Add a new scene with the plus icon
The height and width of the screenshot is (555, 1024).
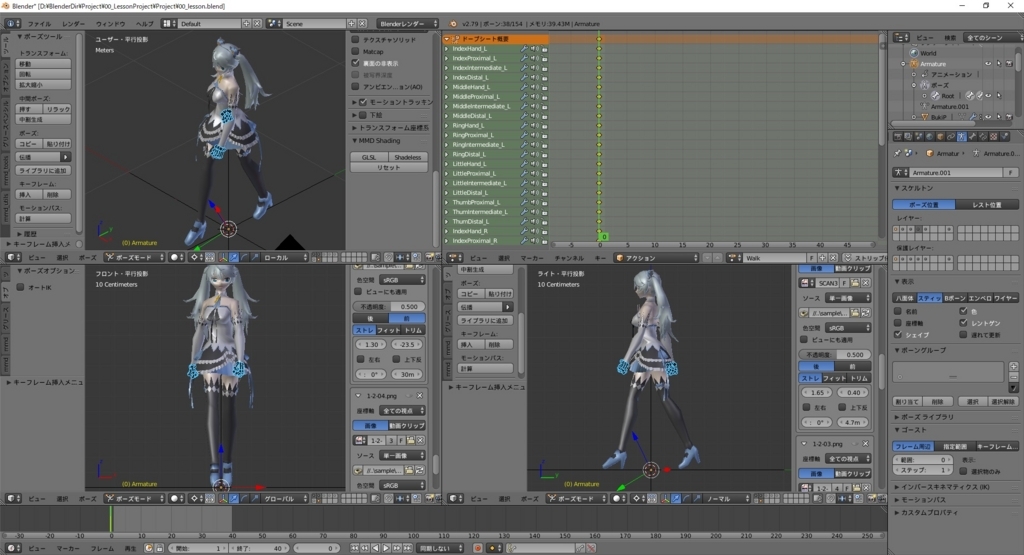[x=351, y=24]
